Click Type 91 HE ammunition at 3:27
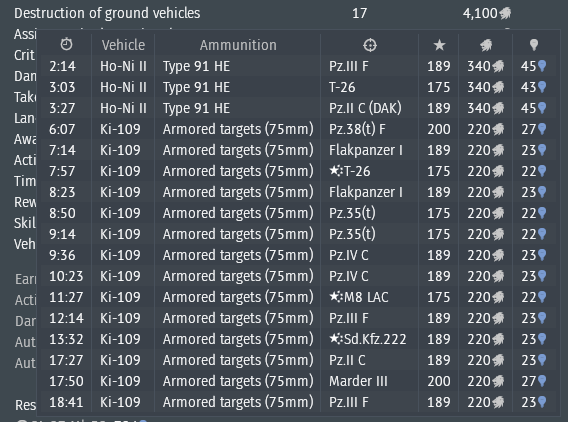Viewport: 568px width, 422px height. (x=196, y=108)
